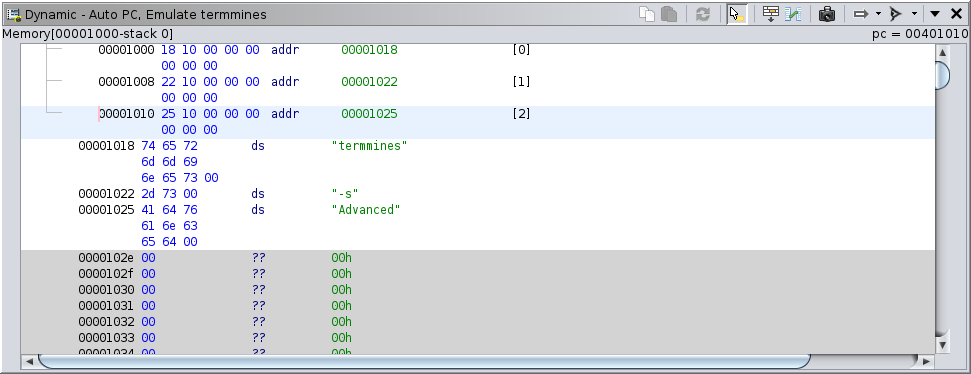Click the addr mnemonic at 00001000
971x374 pixels.
tap(285, 50)
